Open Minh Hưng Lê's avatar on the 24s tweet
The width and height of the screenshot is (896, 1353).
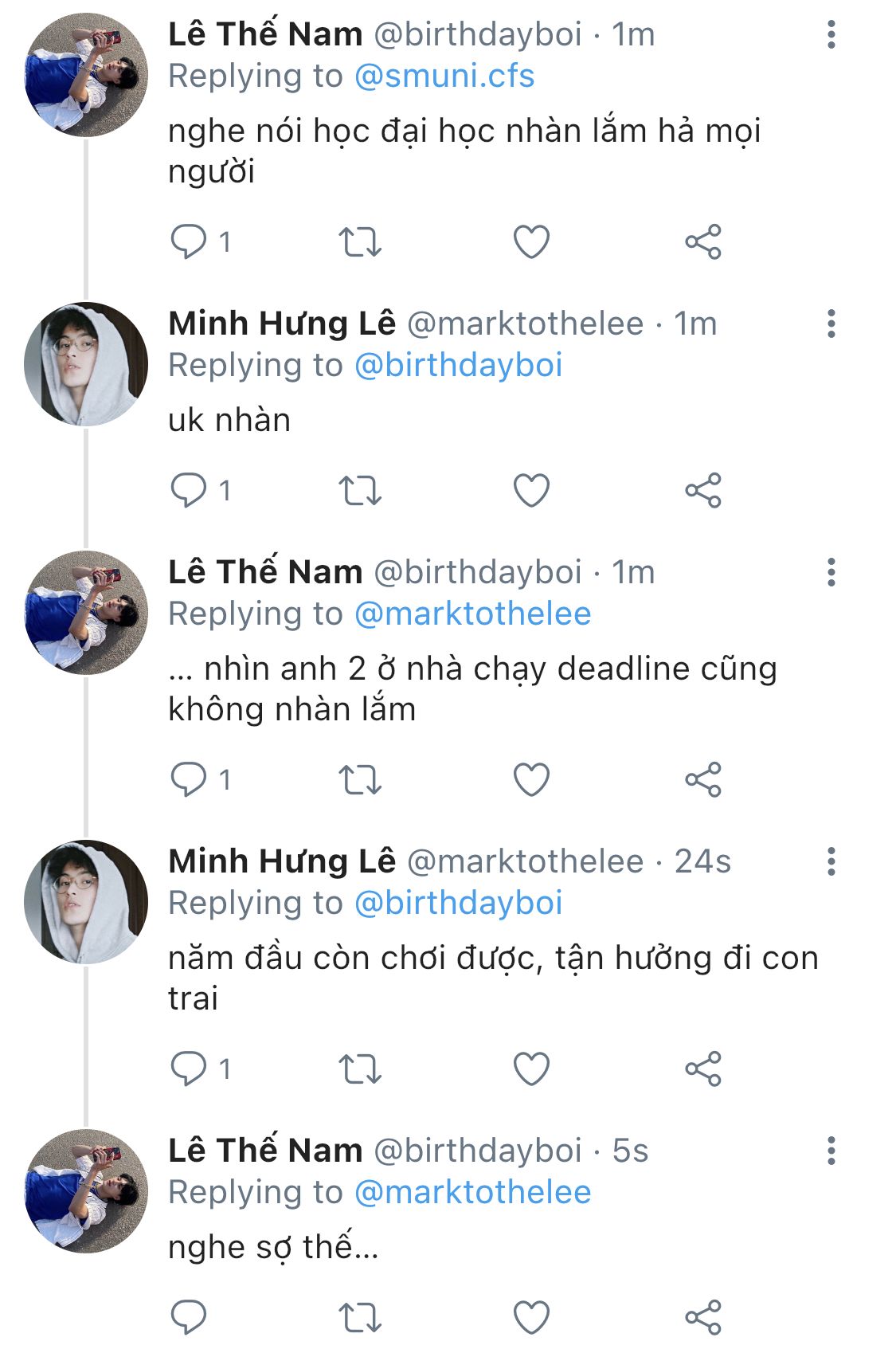(86, 902)
